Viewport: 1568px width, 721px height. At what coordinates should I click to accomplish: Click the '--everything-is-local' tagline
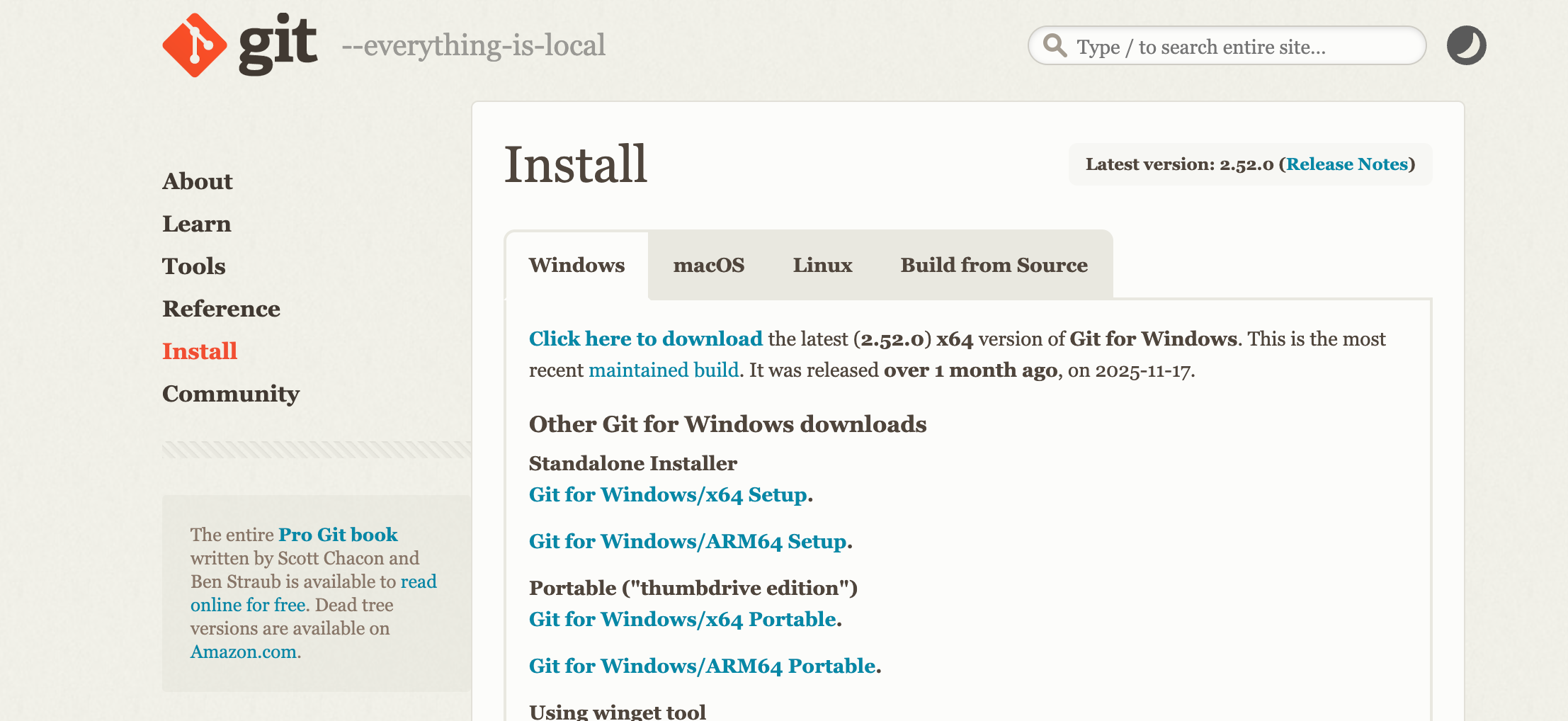pos(473,45)
